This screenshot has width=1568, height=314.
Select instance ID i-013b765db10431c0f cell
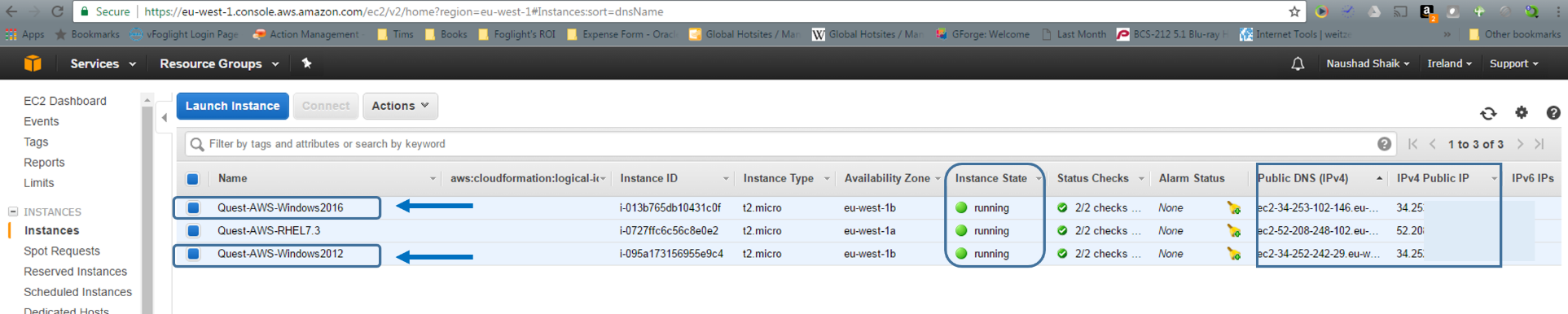point(670,208)
